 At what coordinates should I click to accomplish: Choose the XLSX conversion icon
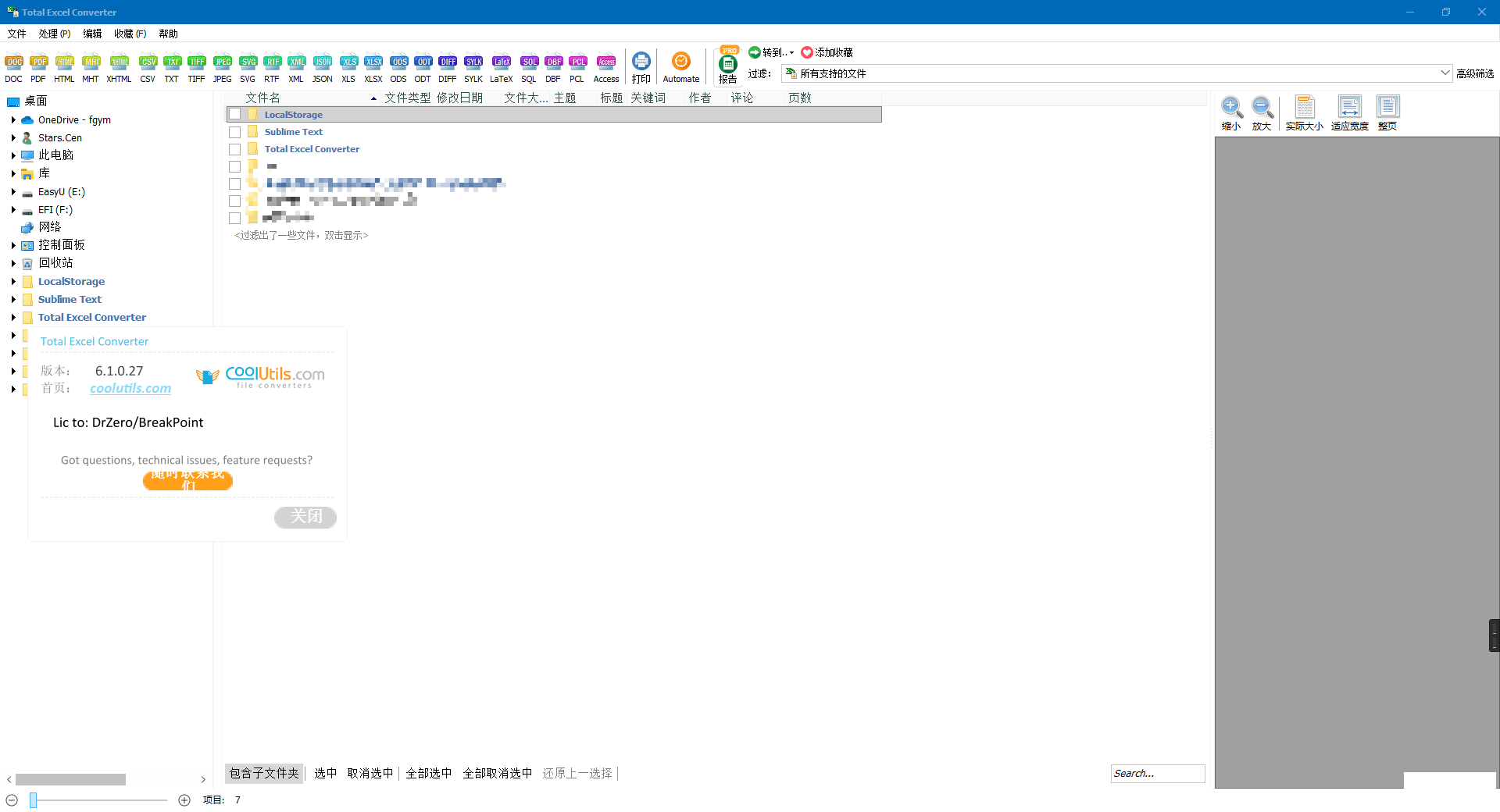373,68
